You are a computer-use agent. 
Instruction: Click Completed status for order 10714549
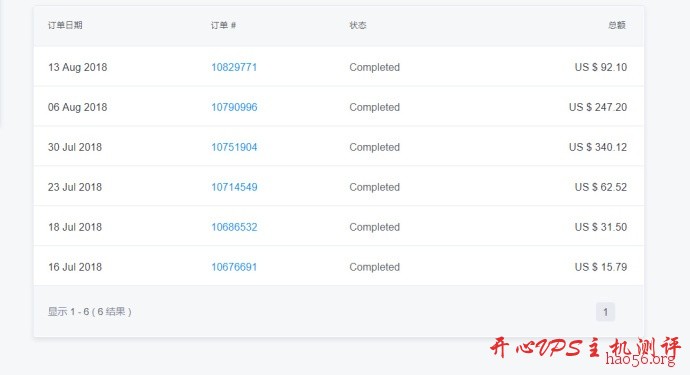pyautogui.click(x=374, y=187)
